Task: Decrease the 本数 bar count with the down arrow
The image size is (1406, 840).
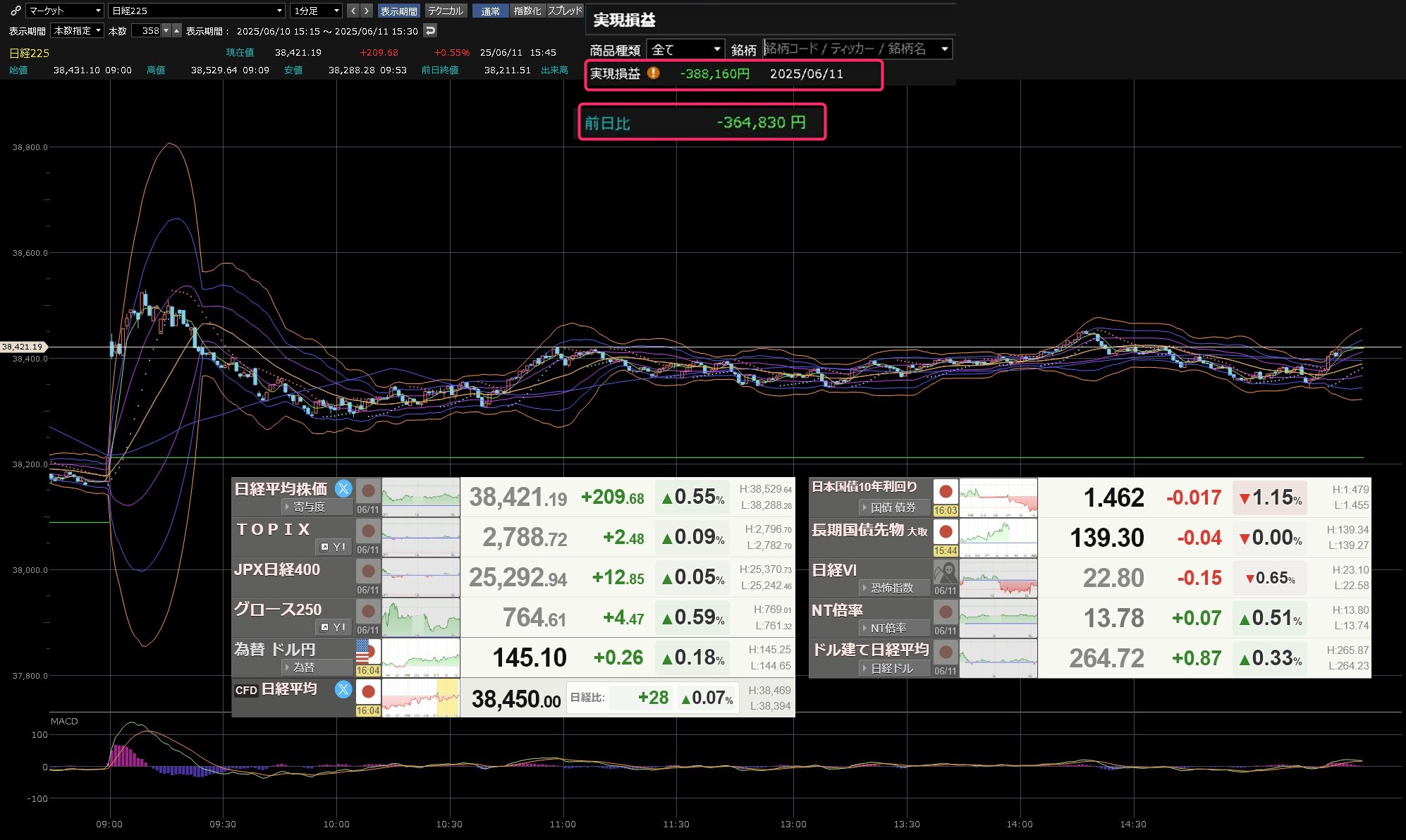Action: 166,30
